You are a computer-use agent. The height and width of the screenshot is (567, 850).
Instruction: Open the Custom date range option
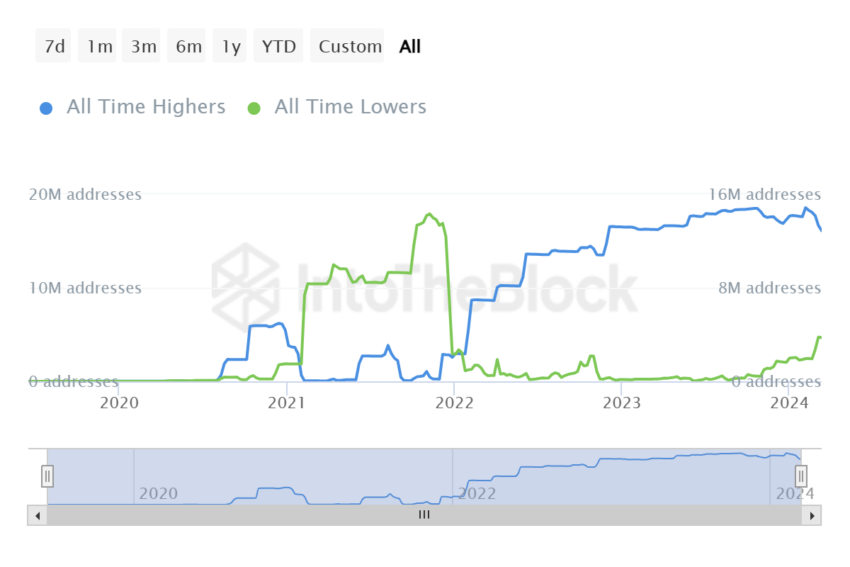click(347, 46)
